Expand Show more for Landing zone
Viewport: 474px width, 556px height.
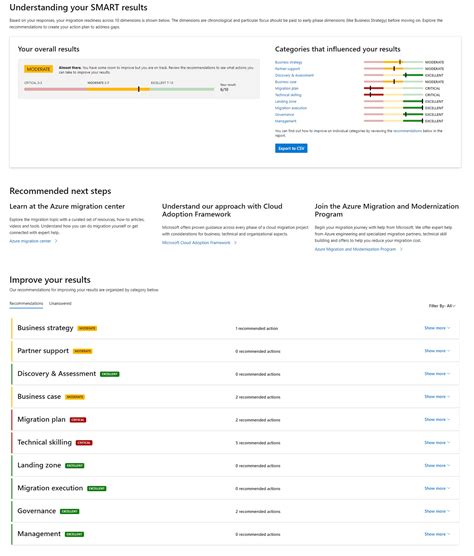coord(437,465)
